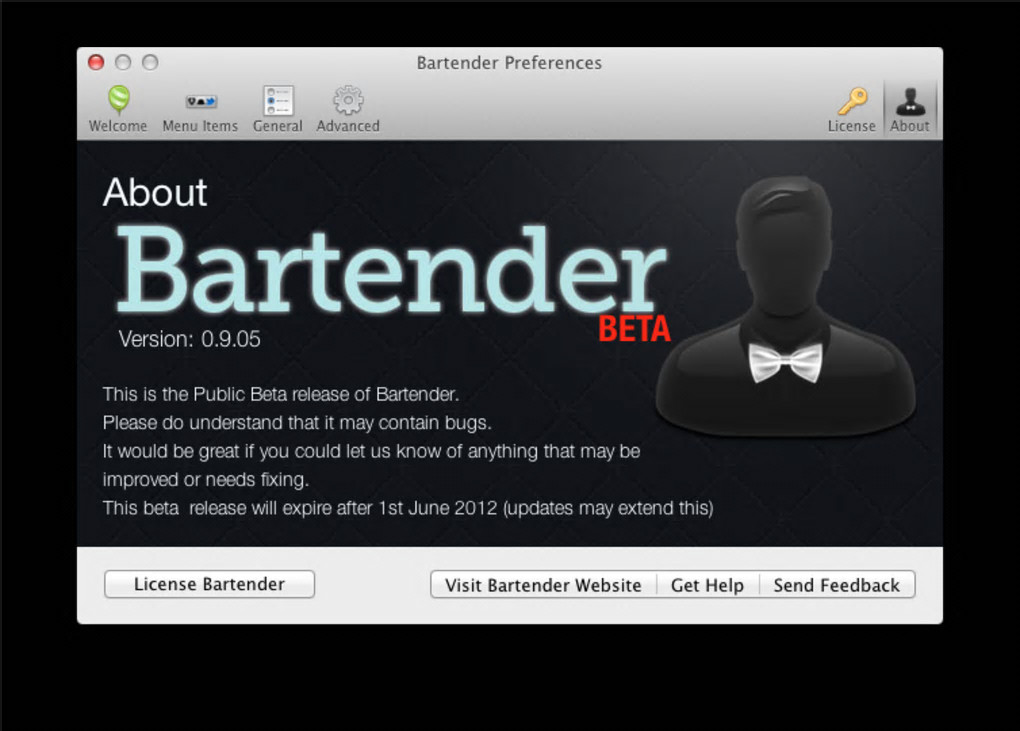Close the Bartender Preferences window
The image size is (1020, 731).
(96, 62)
